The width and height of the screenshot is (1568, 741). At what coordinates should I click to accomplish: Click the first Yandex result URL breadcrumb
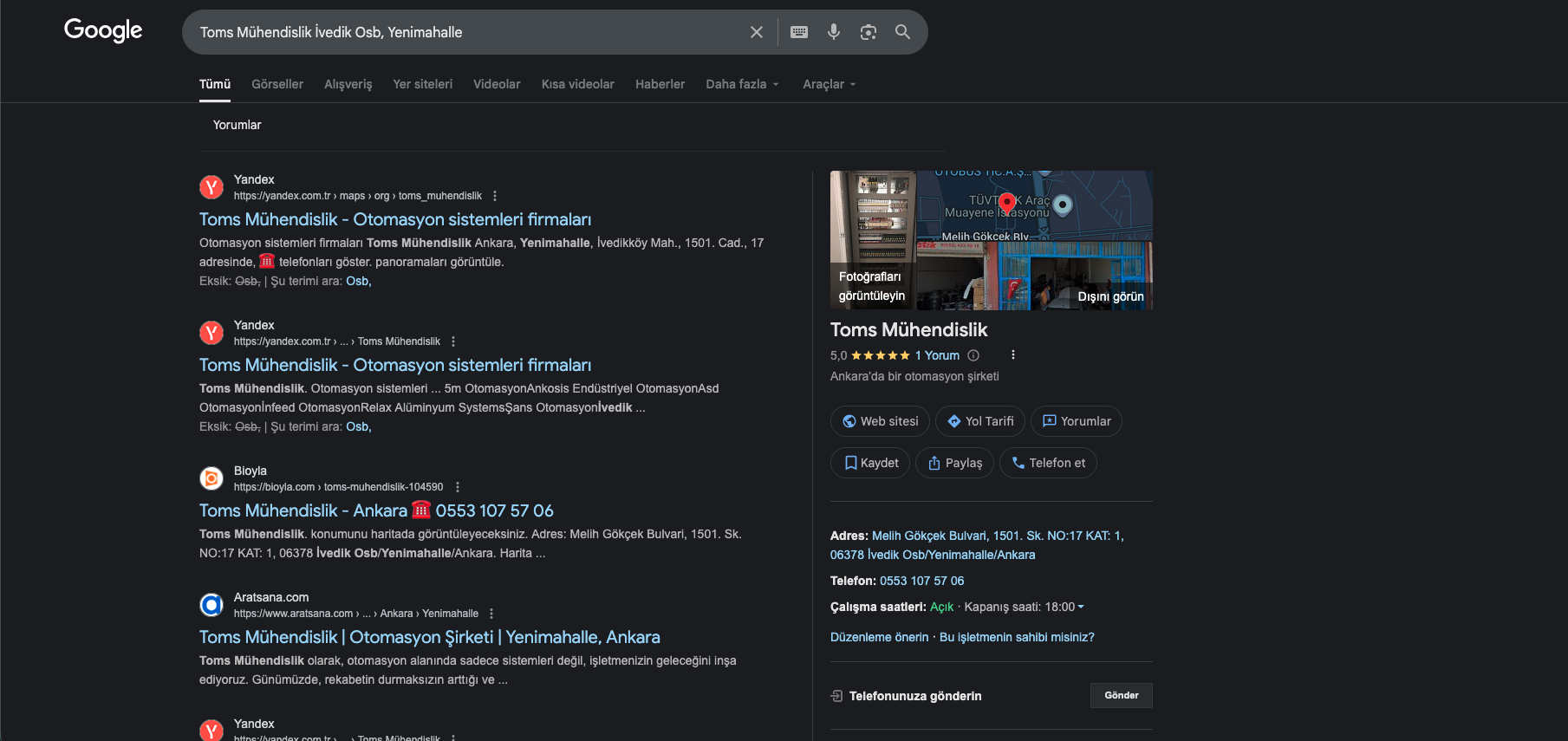(x=358, y=196)
